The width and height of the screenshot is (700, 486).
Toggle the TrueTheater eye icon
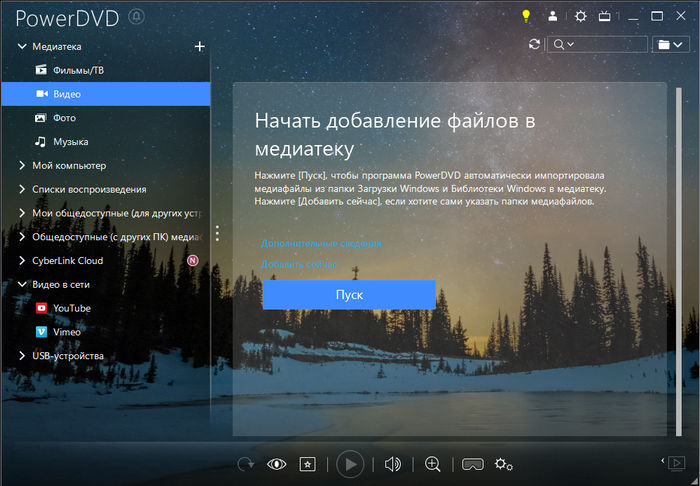pyautogui.click(x=276, y=464)
